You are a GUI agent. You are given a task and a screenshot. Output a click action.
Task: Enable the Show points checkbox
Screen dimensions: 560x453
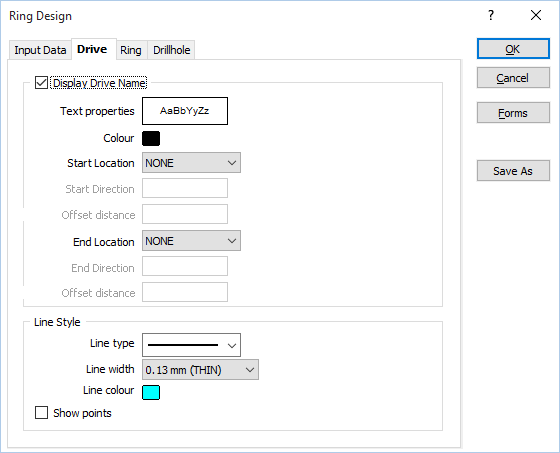pyautogui.click(x=41, y=413)
